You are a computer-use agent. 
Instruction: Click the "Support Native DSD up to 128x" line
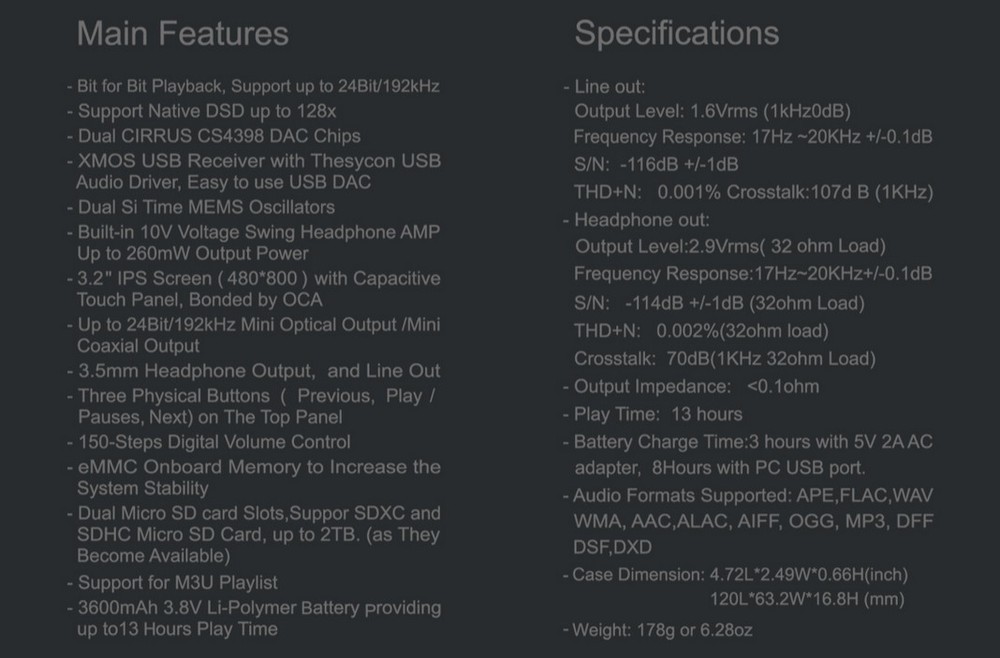(202, 111)
